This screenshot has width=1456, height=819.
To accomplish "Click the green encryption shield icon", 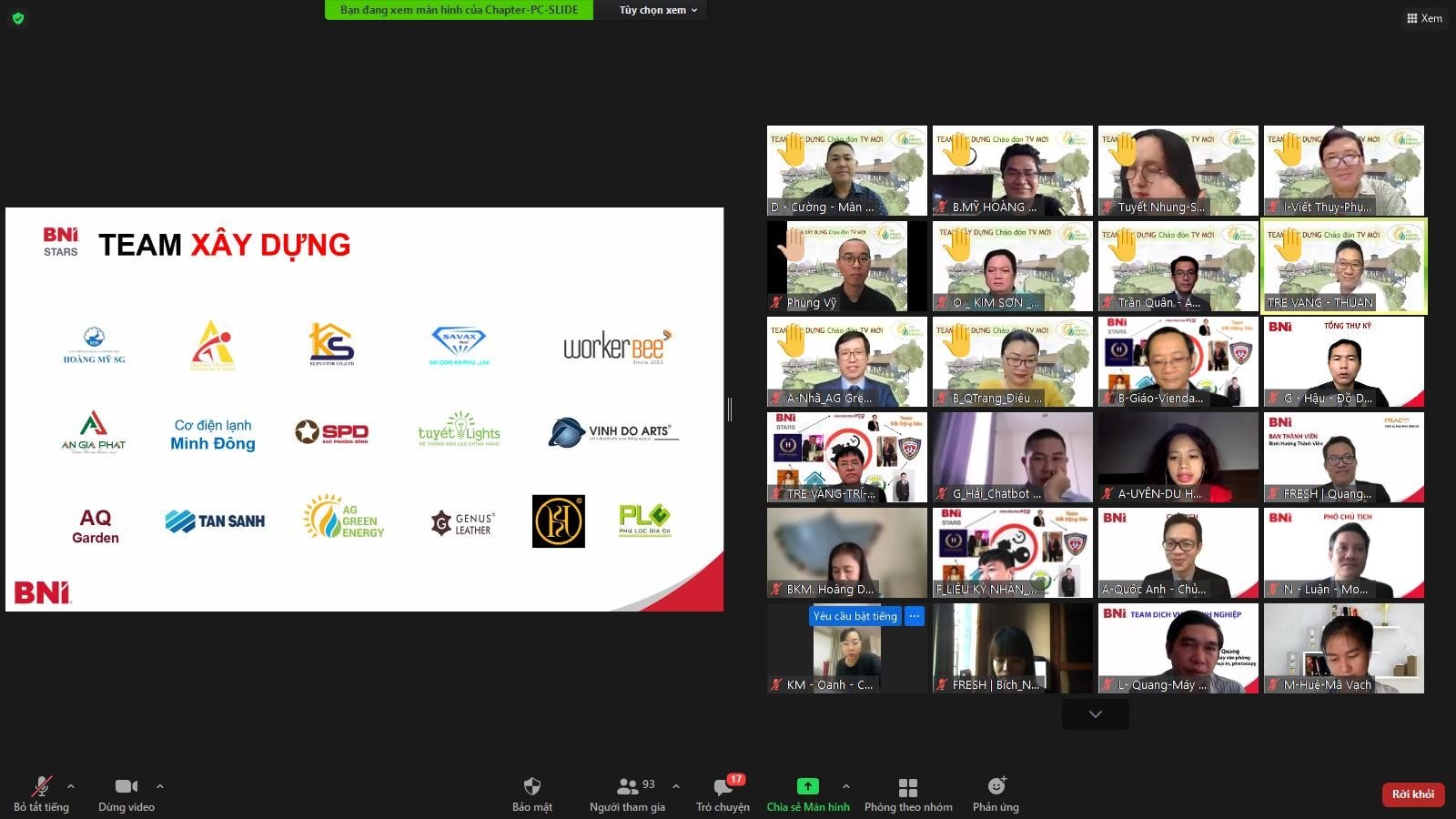I will point(18,18).
